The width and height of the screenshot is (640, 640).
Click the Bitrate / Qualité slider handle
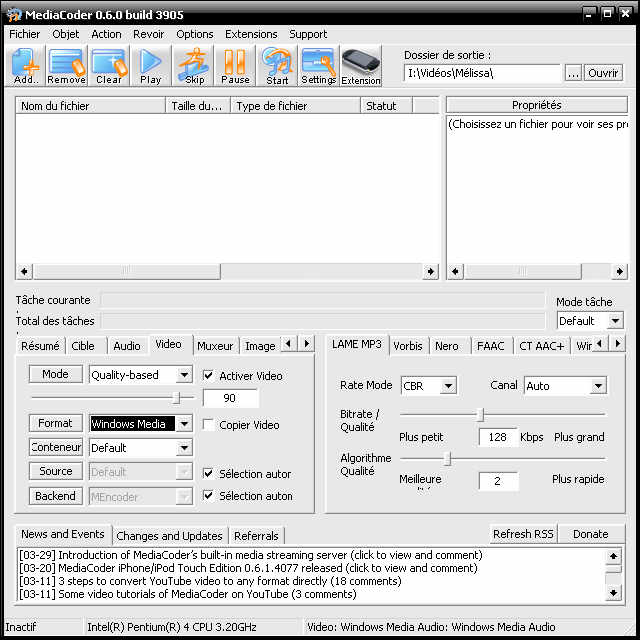point(481,414)
